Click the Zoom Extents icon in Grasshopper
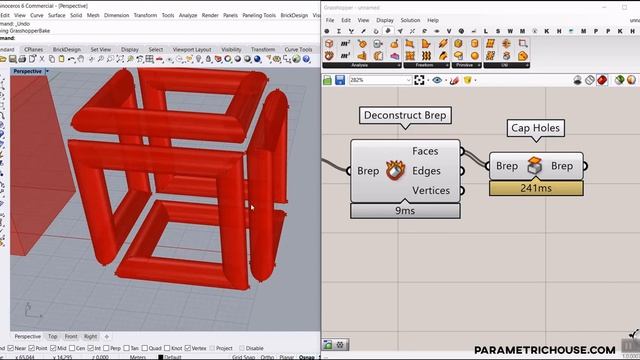 [419, 80]
